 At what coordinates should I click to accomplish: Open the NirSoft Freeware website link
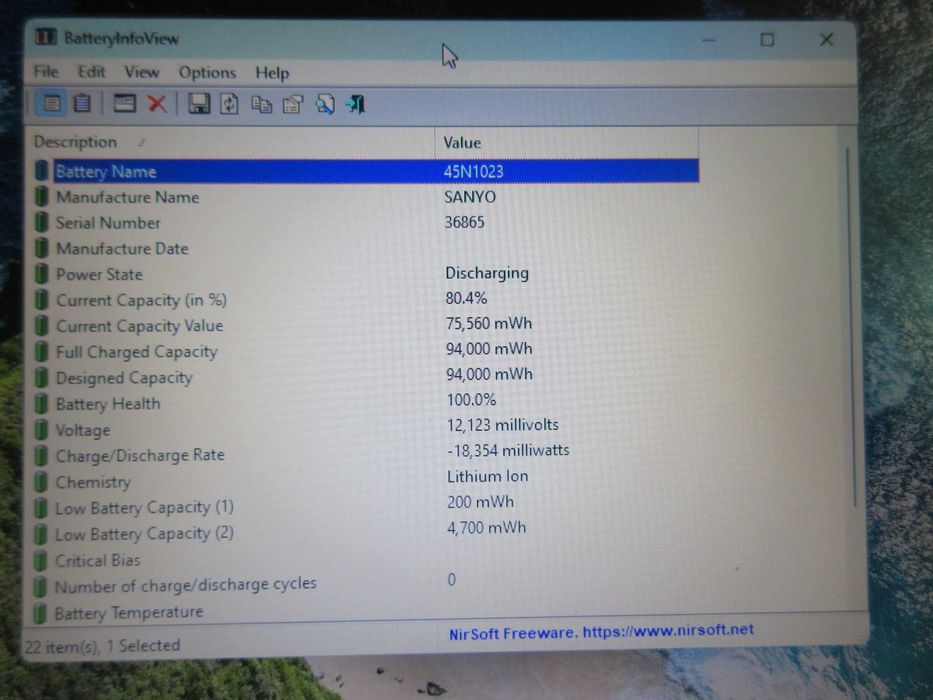click(602, 631)
